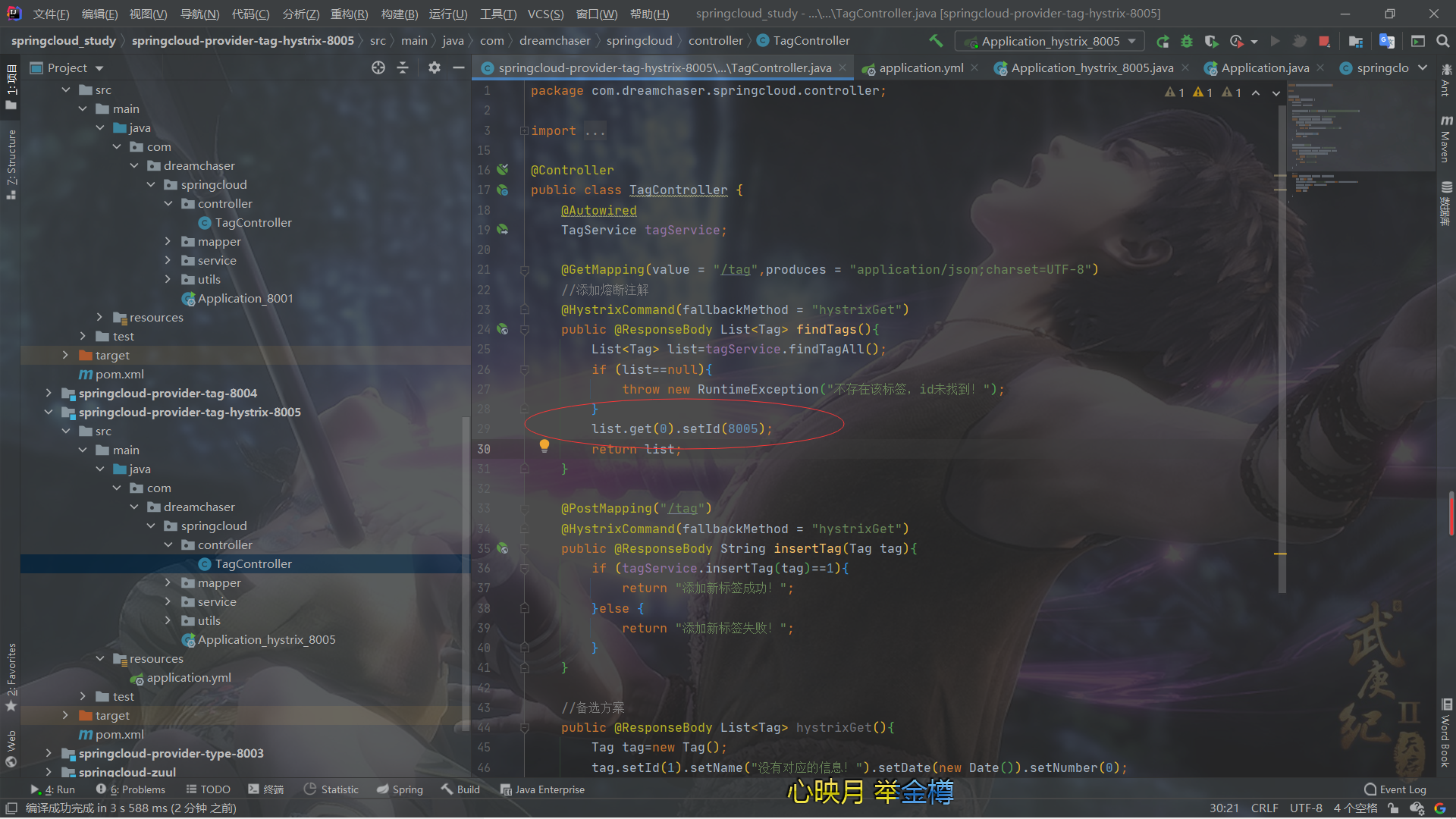Image resolution: width=1456 pixels, height=819 pixels.
Task: Stop the running application with red square
Action: (x=1324, y=41)
